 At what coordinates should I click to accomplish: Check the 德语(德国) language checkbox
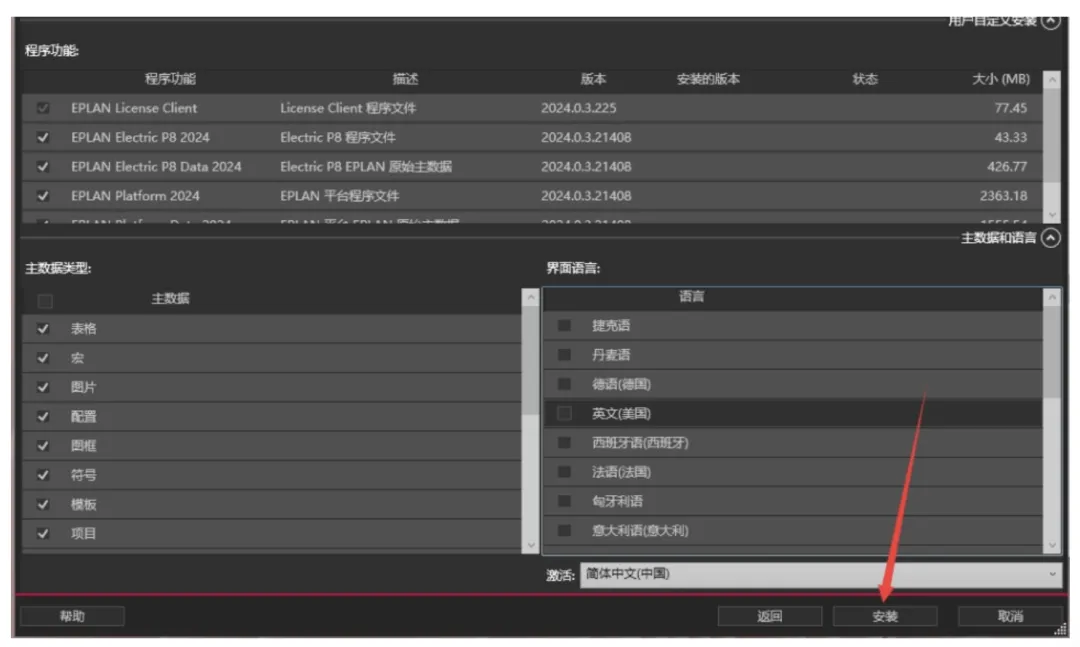pos(564,384)
